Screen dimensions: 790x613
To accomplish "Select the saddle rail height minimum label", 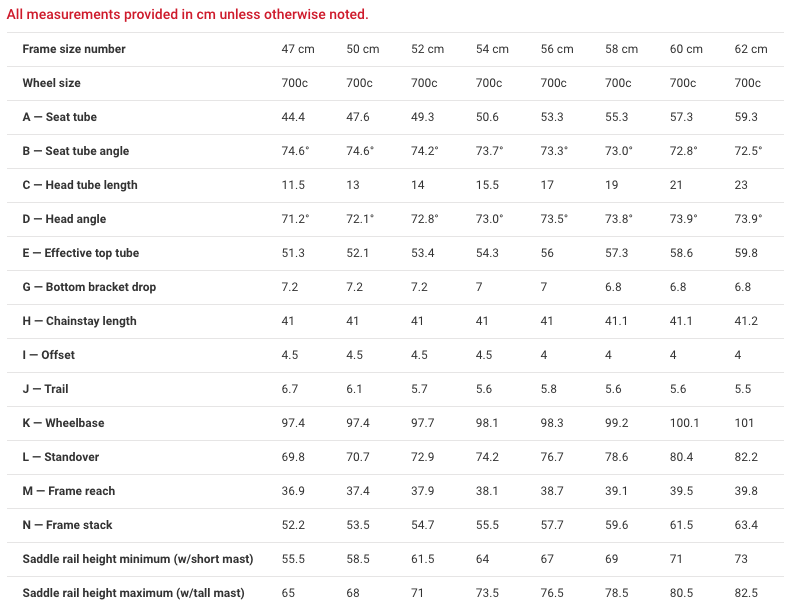I will point(138,559).
